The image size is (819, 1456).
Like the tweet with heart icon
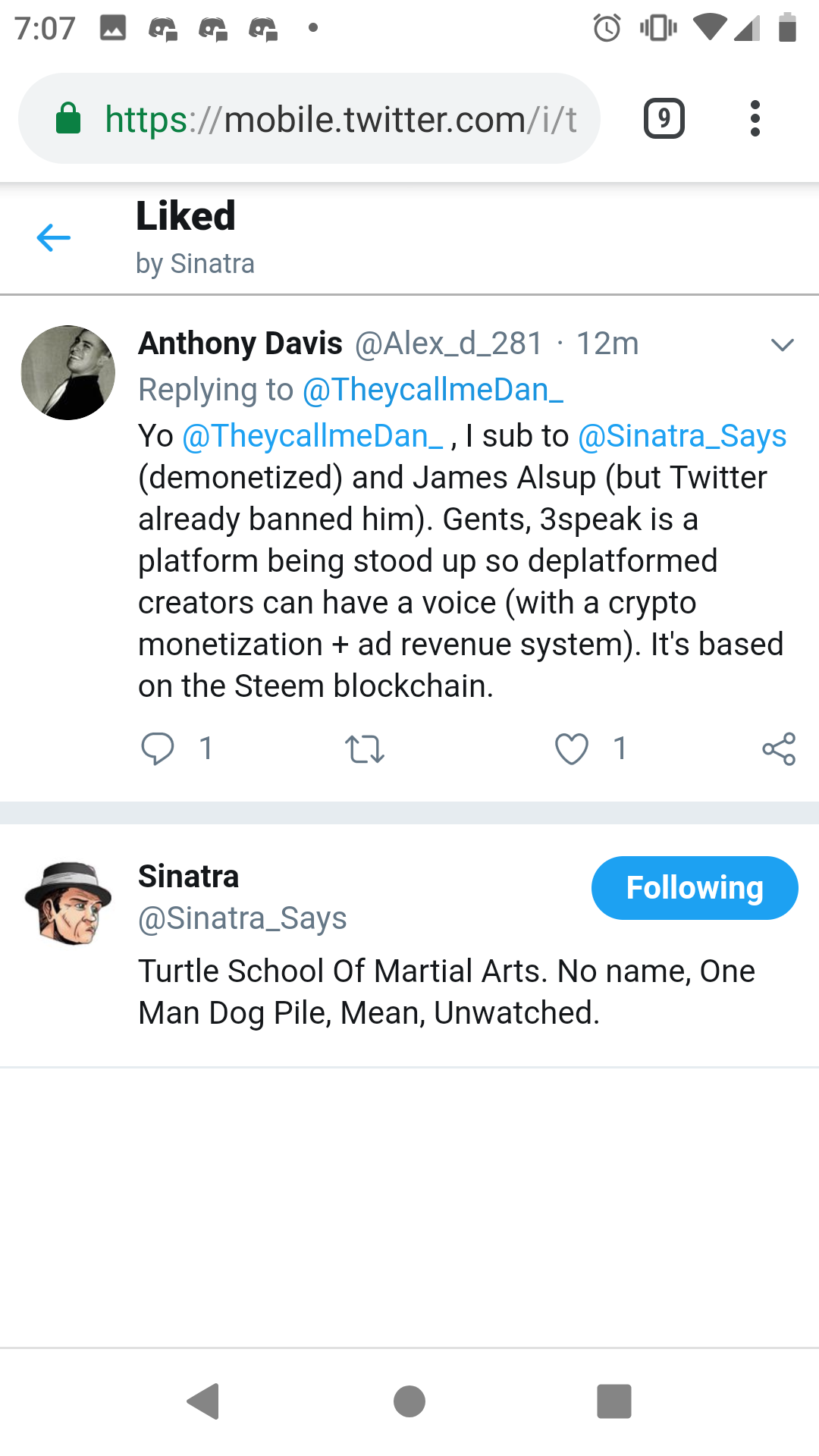pos(572,749)
